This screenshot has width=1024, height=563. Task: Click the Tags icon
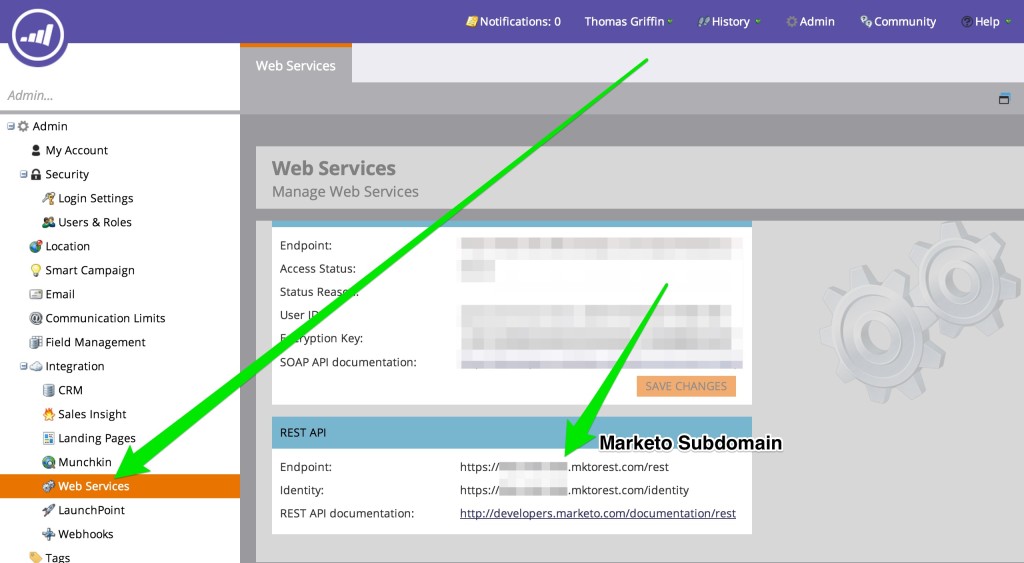point(36,557)
